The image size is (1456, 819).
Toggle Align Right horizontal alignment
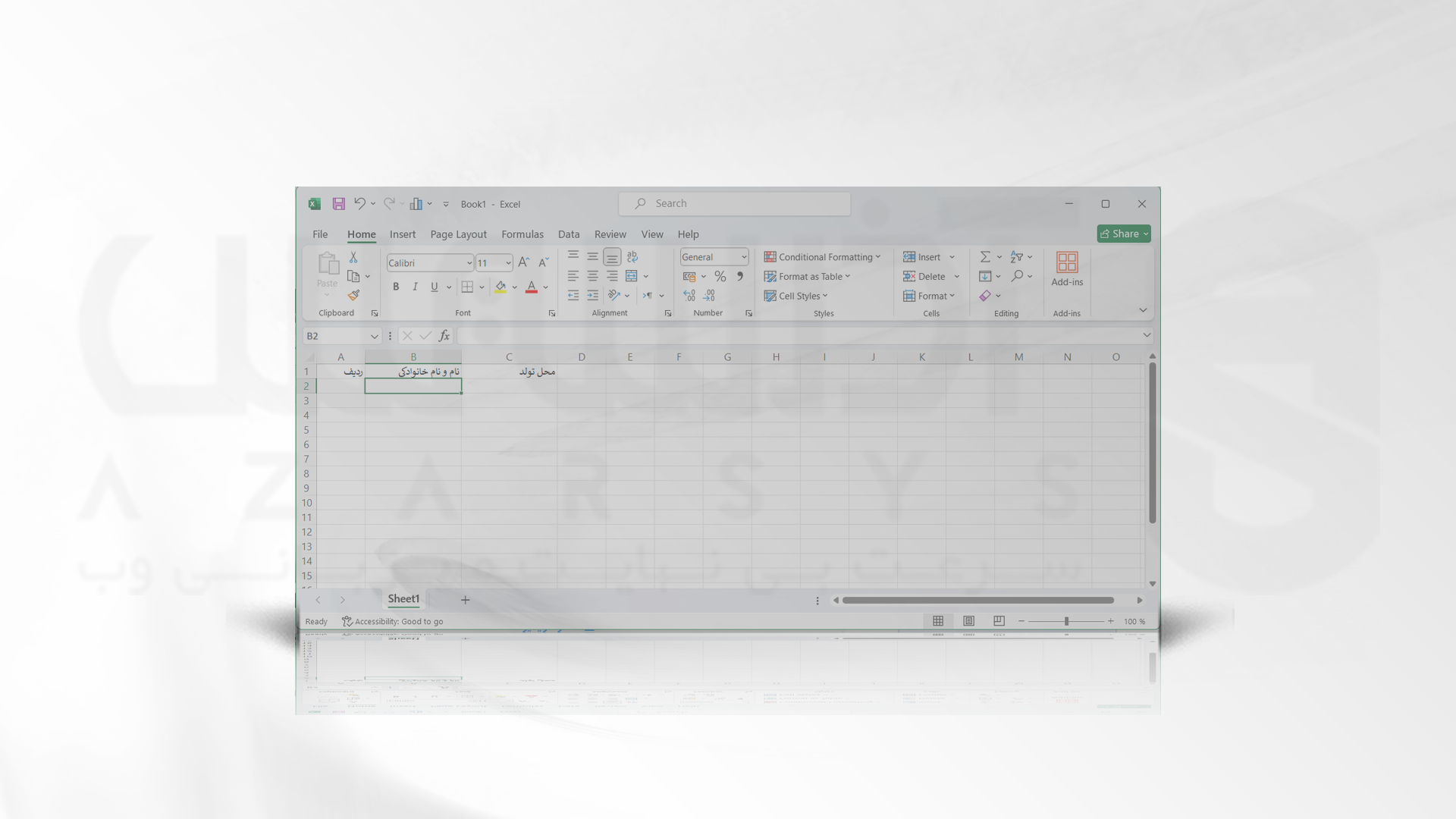pyautogui.click(x=612, y=276)
